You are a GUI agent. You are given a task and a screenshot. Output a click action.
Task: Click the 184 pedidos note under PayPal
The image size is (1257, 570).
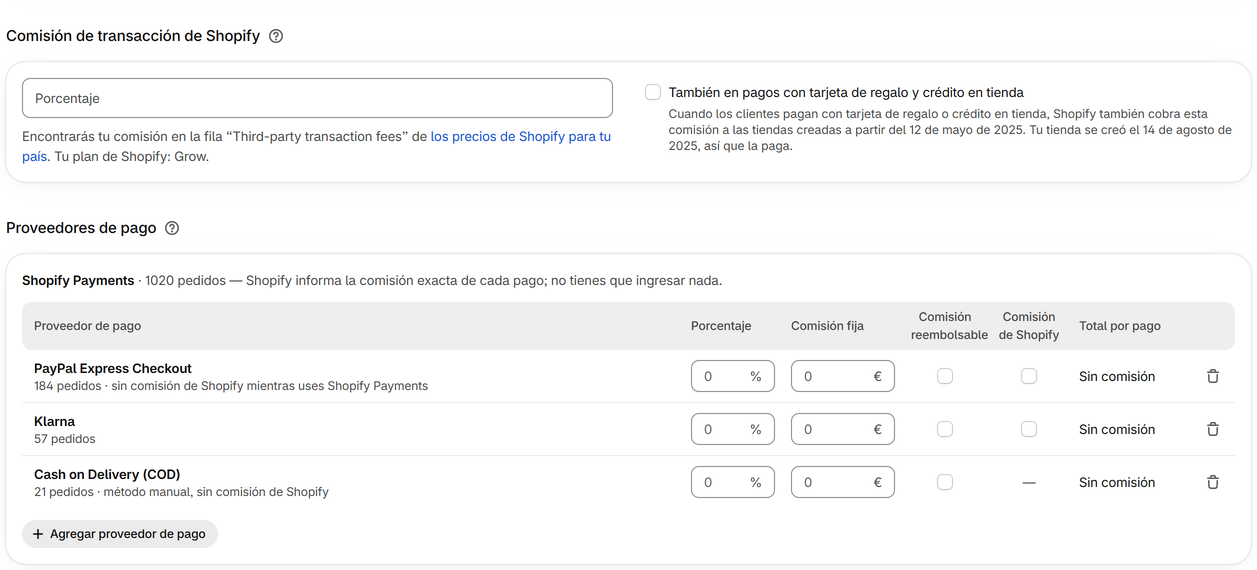[231, 386]
